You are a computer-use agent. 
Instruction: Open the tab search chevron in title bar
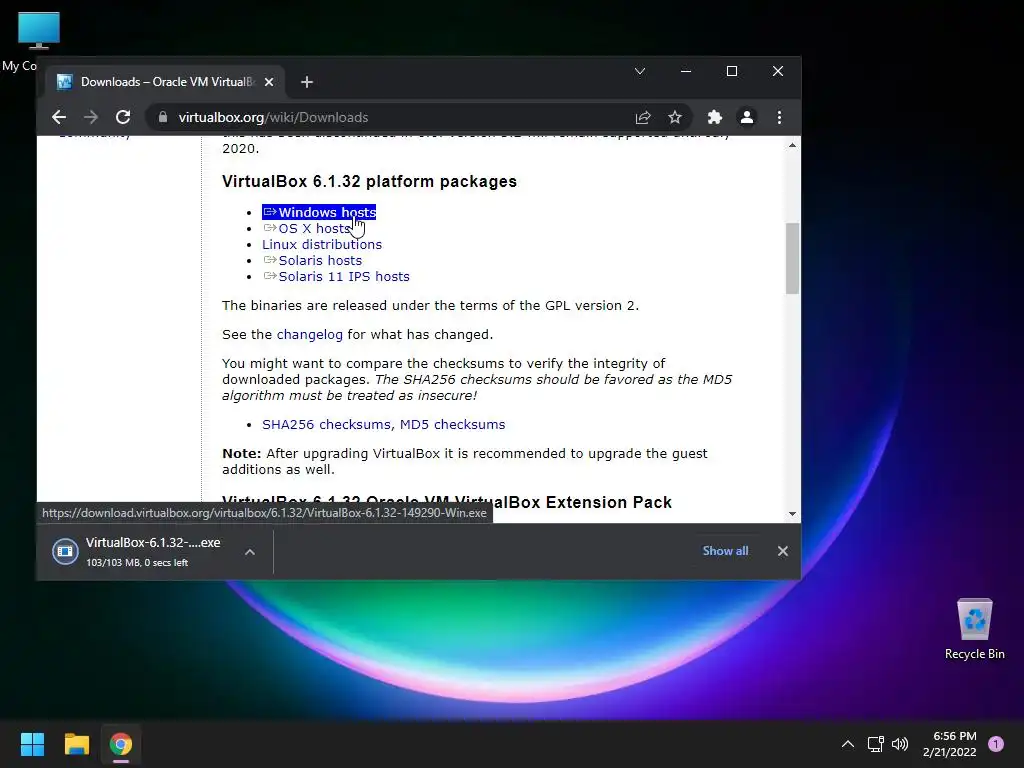(640, 71)
